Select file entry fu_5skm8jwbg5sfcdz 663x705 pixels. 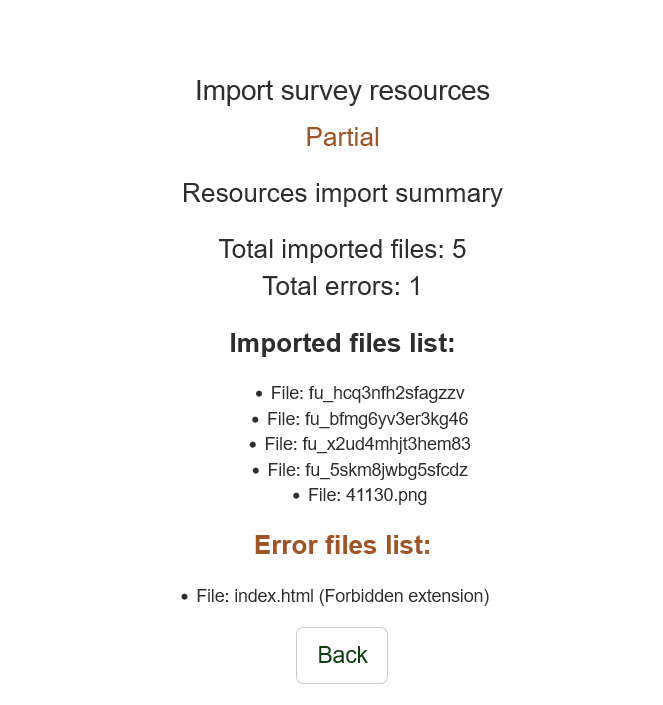(367, 470)
